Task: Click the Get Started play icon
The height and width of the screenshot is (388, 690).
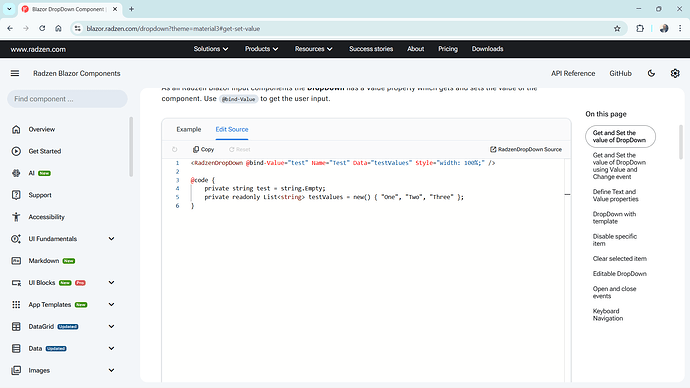Action: point(16,151)
